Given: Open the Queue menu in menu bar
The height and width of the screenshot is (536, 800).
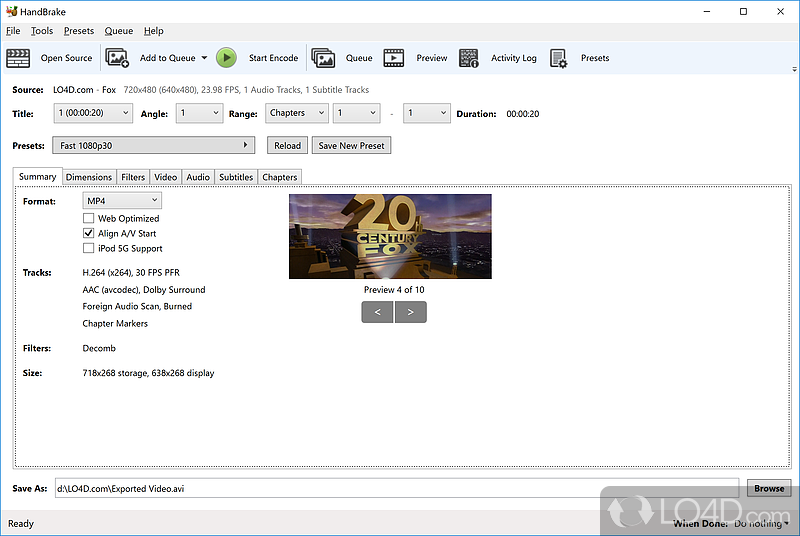Looking at the screenshot, I should click(119, 31).
